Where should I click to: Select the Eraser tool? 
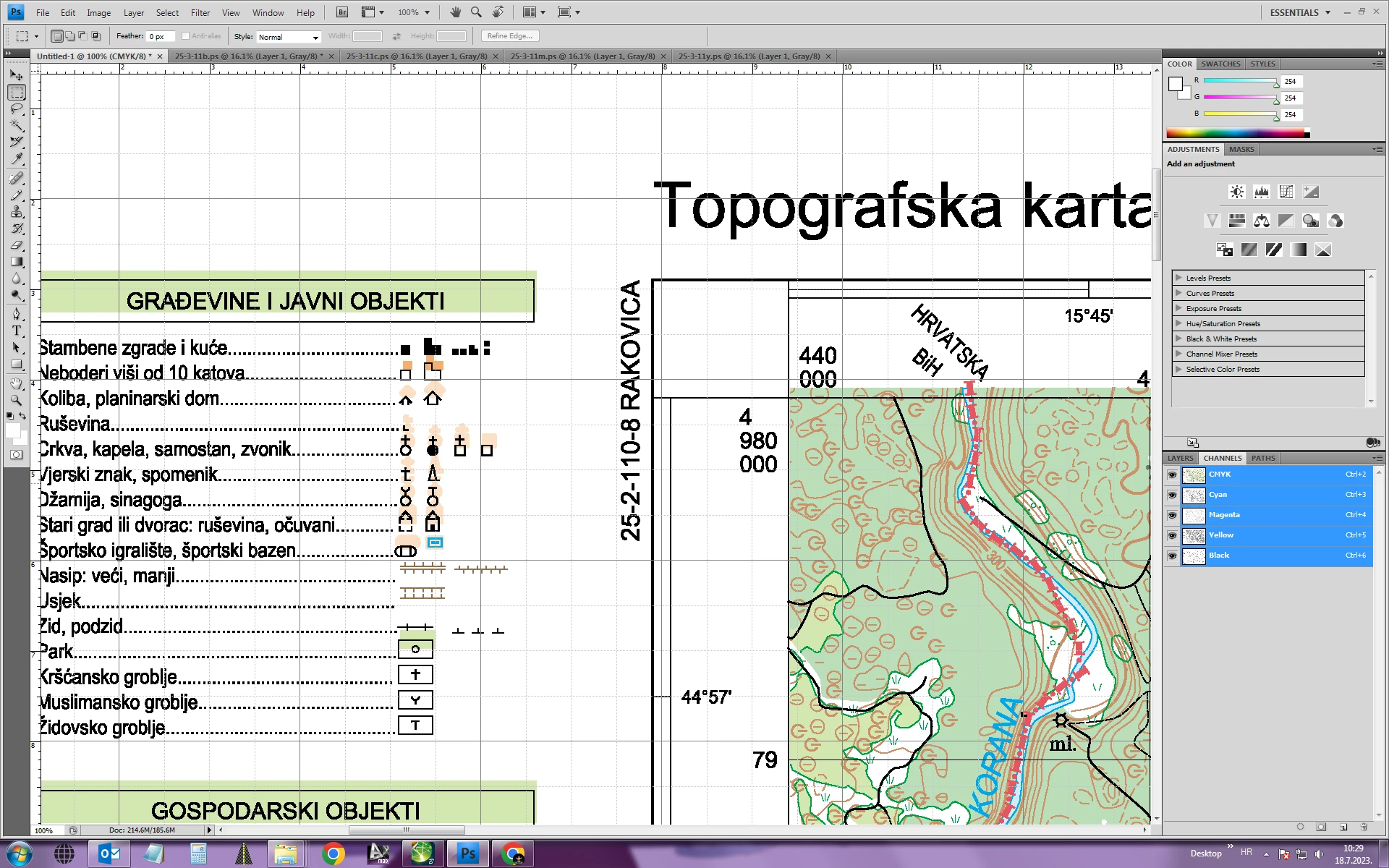16,245
